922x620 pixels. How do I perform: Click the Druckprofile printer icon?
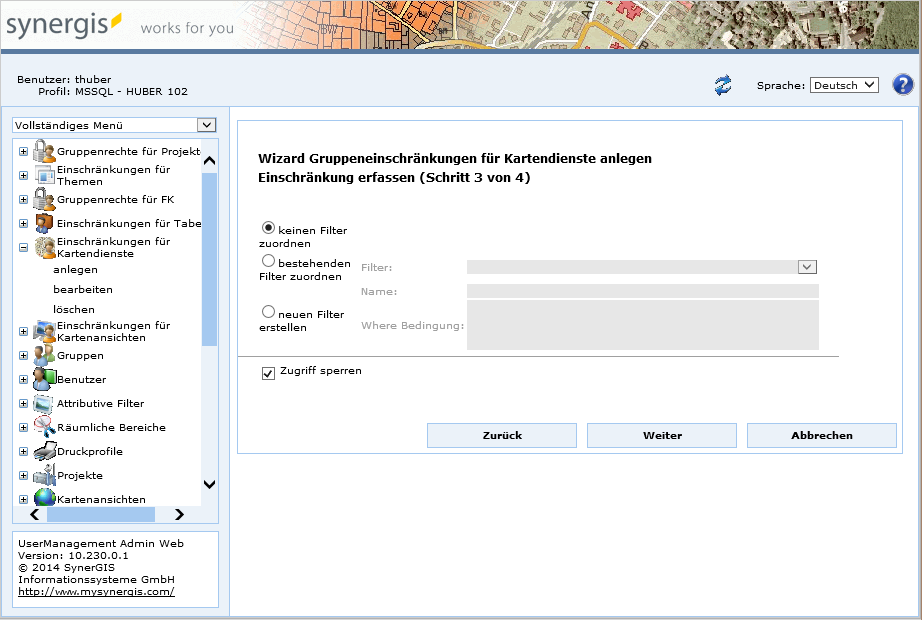coord(43,451)
